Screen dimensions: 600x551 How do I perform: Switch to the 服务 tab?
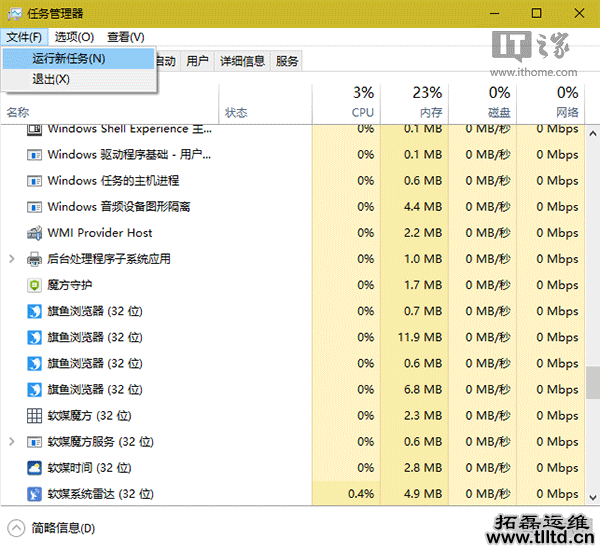coord(287,61)
